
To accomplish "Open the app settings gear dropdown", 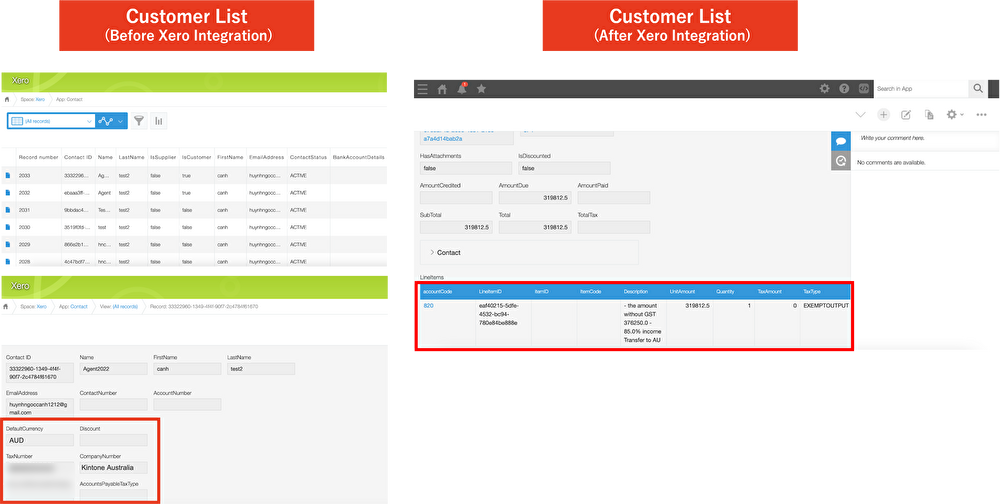I will [x=955, y=115].
